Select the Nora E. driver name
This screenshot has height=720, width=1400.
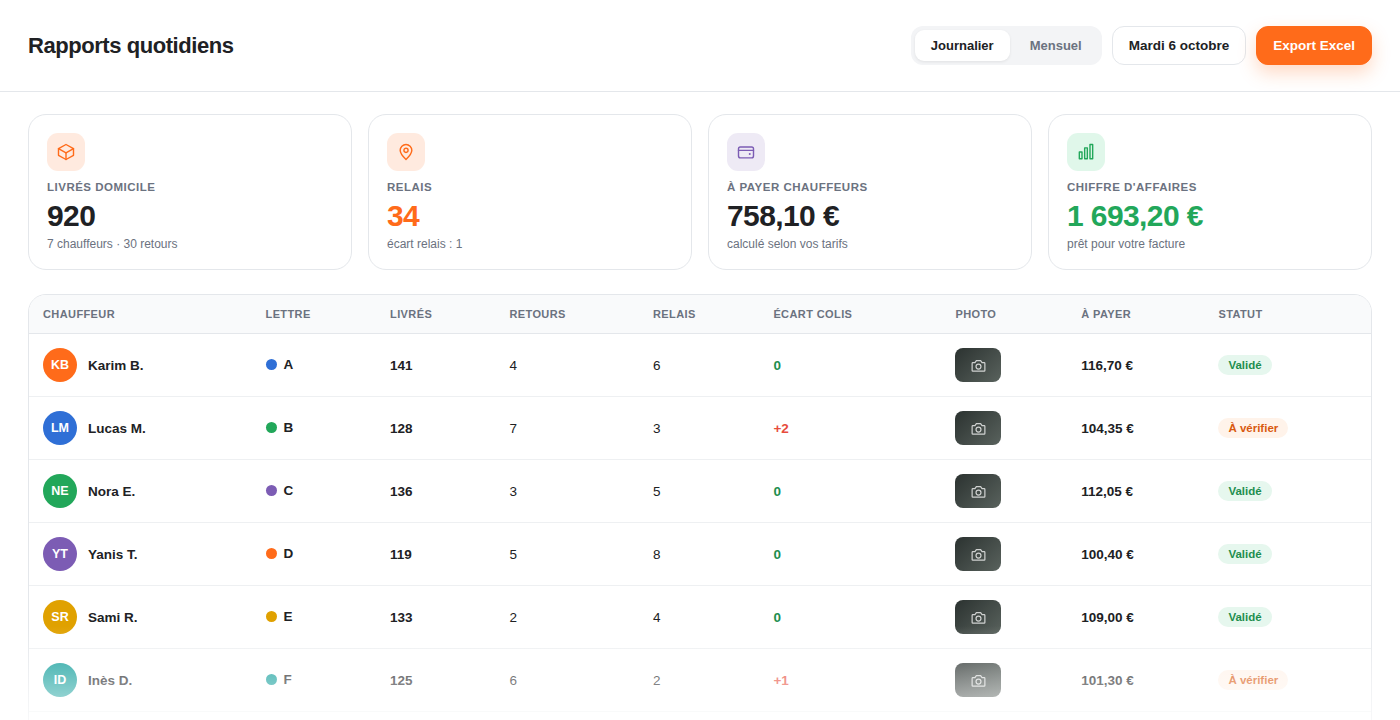click(x=111, y=491)
